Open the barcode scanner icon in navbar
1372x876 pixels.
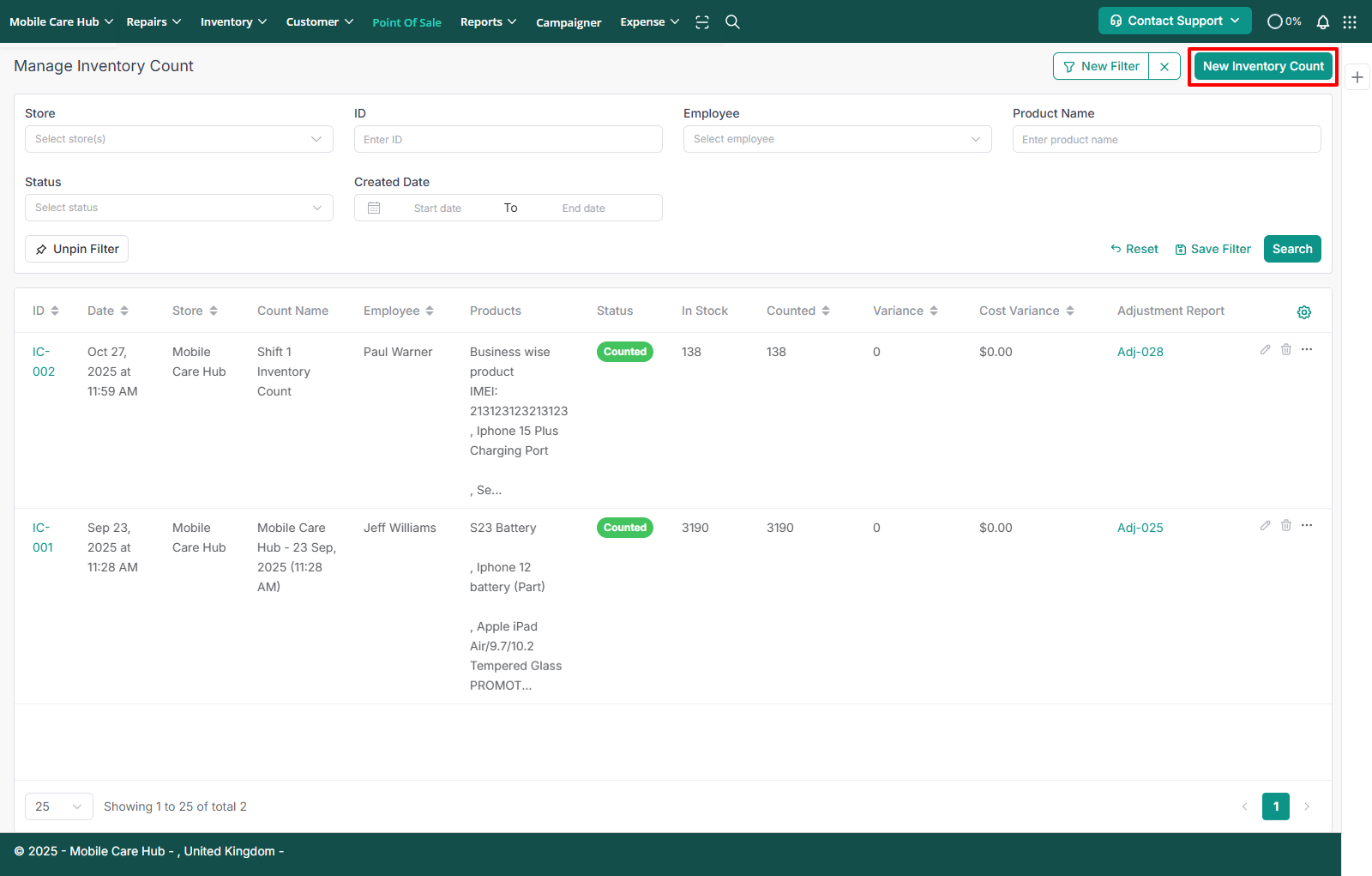coord(702,22)
